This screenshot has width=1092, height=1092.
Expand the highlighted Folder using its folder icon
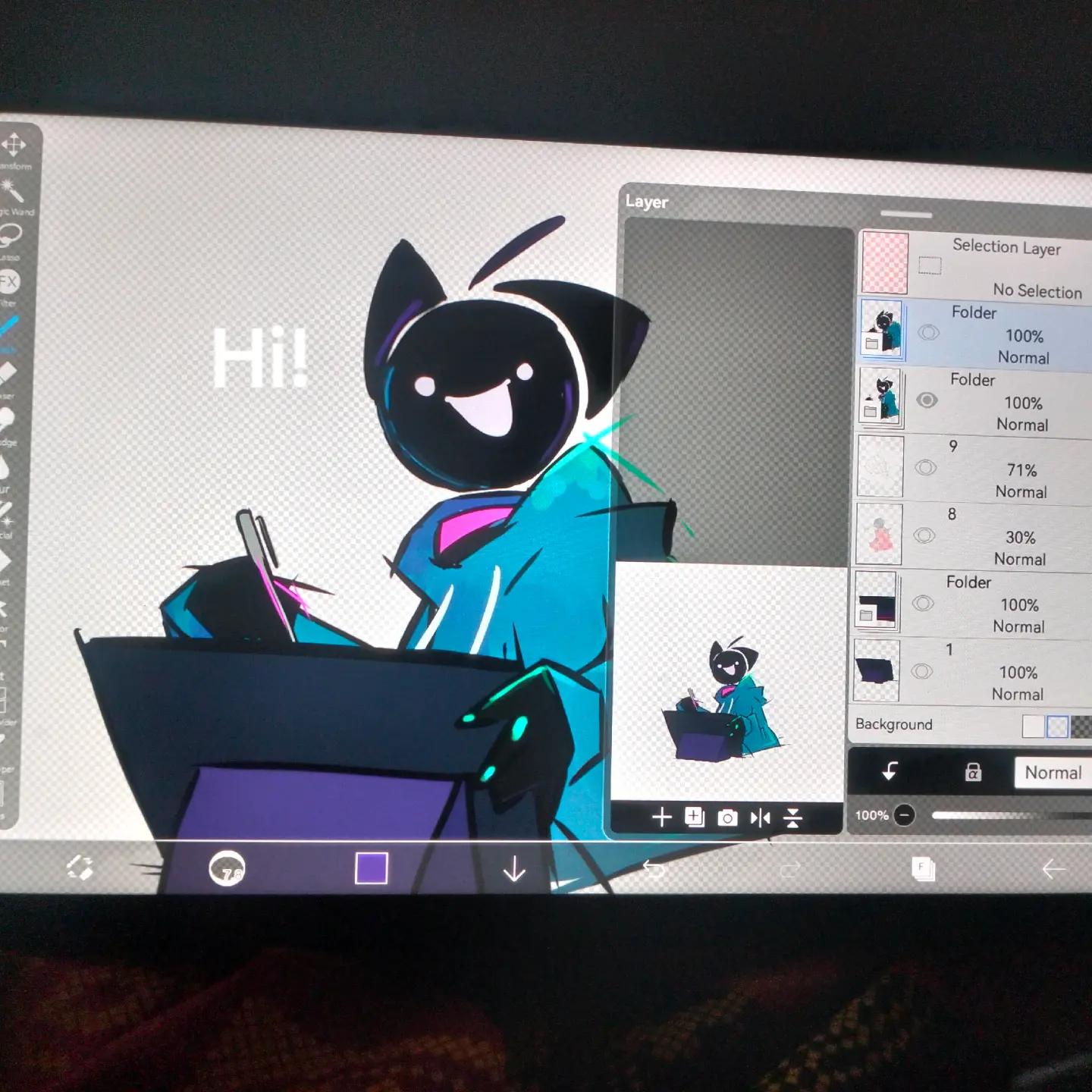(x=872, y=344)
